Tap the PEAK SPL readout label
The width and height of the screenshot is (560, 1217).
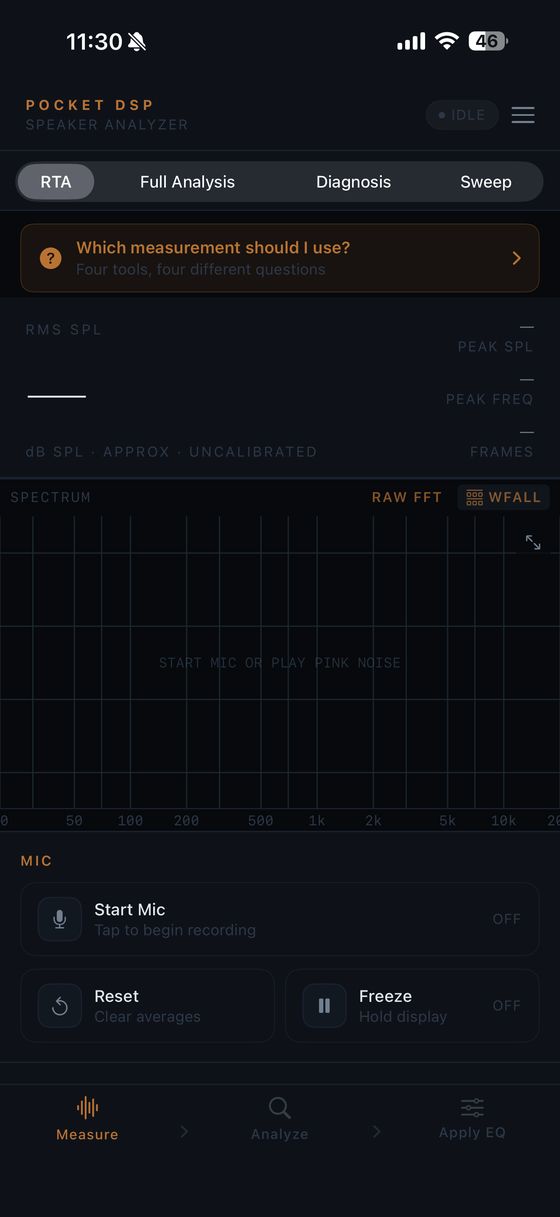click(495, 347)
